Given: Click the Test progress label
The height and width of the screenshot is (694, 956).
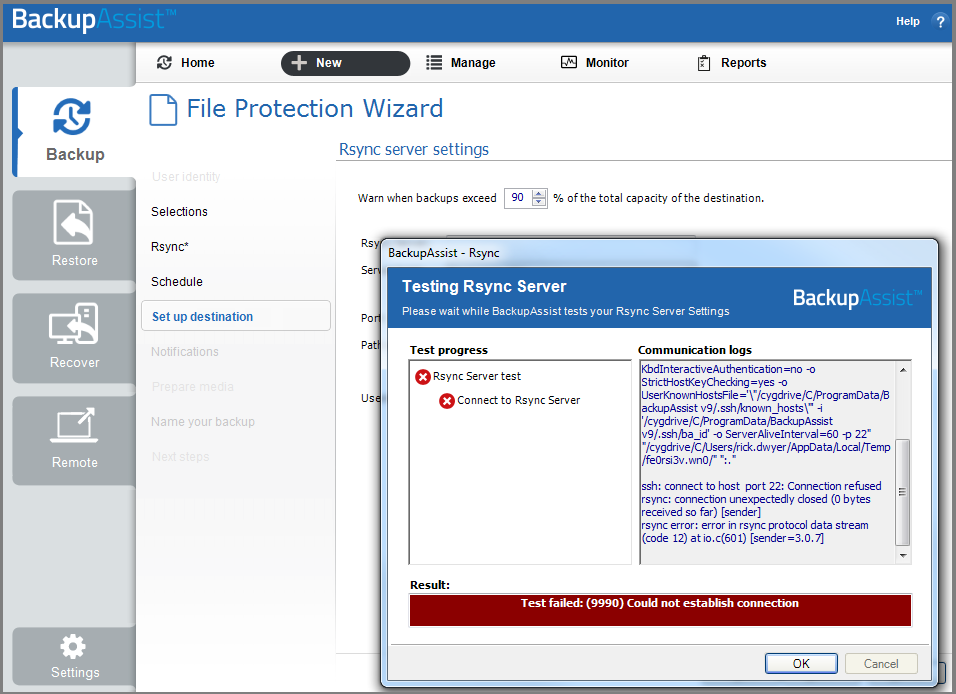Looking at the screenshot, I should point(449,350).
